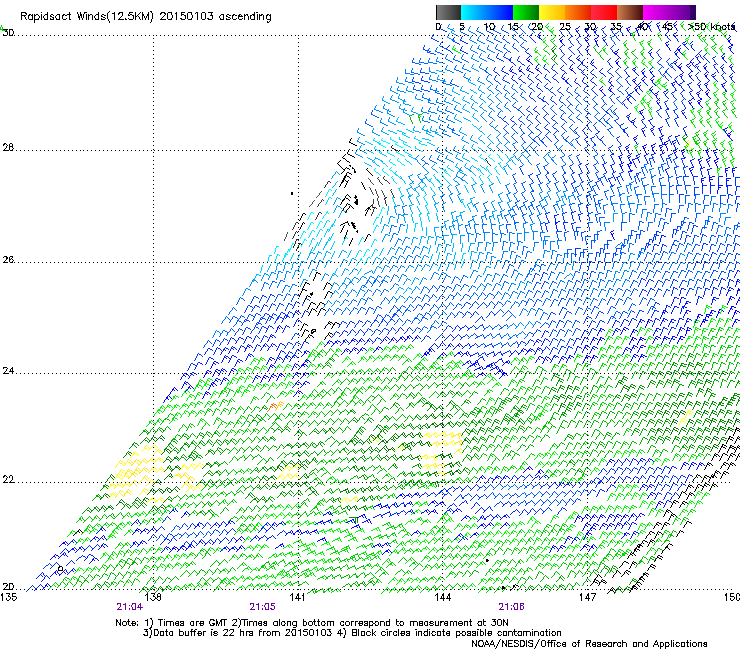Image resolution: width=740 pixels, height=650 pixels.
Task: Click the '25' legend scale label
Action: click(565, 27)
